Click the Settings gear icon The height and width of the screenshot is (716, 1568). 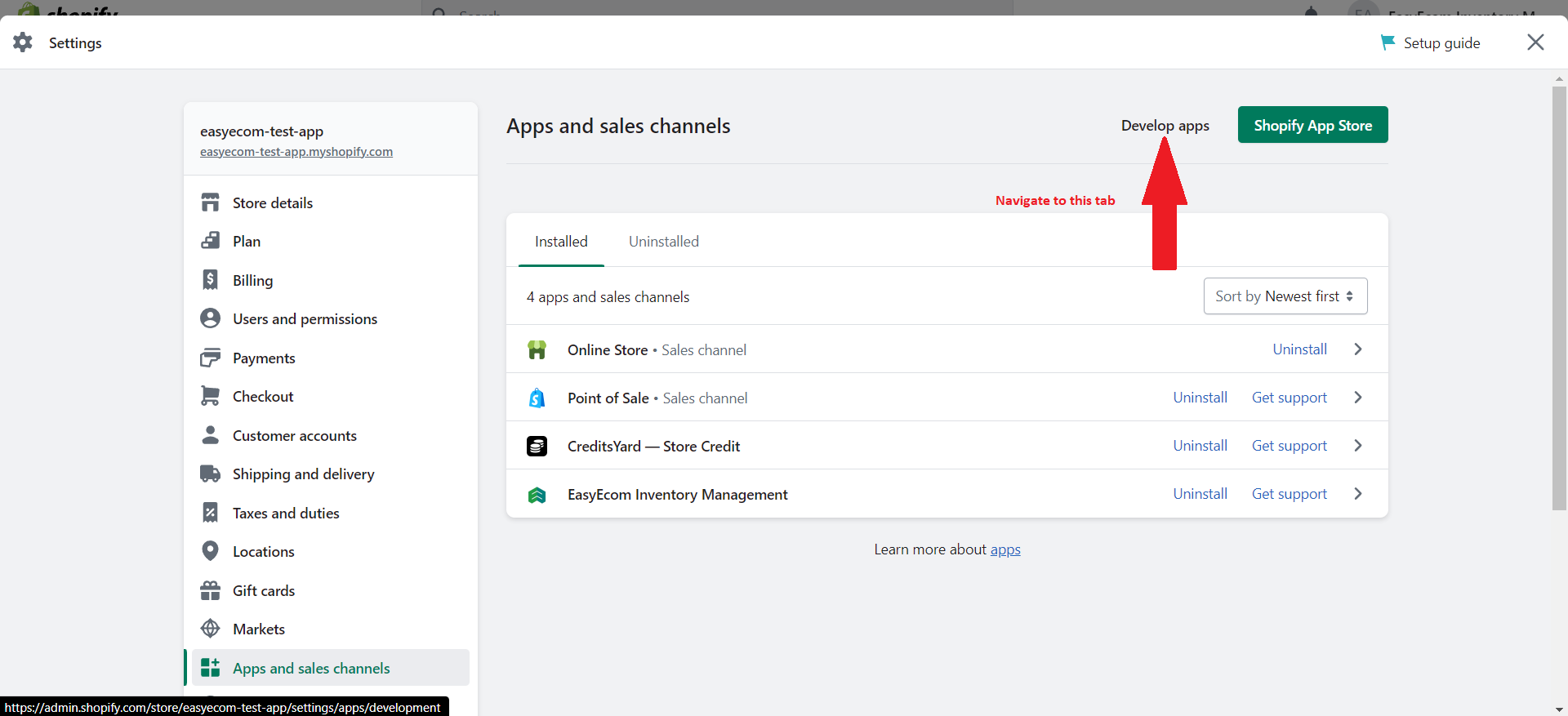pos(23,42)
